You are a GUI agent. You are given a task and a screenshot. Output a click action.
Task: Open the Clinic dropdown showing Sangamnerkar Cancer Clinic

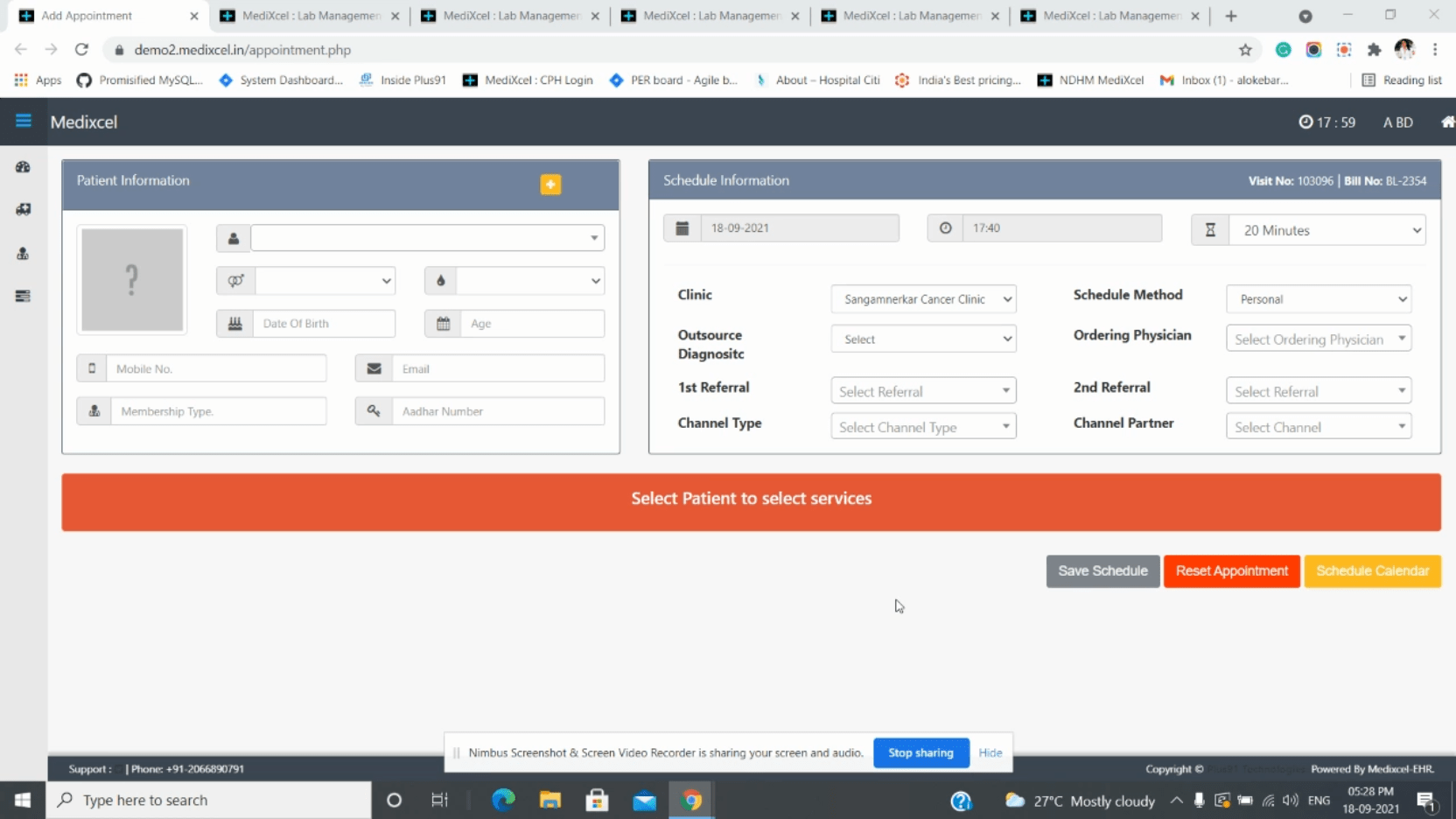[923, 299]
